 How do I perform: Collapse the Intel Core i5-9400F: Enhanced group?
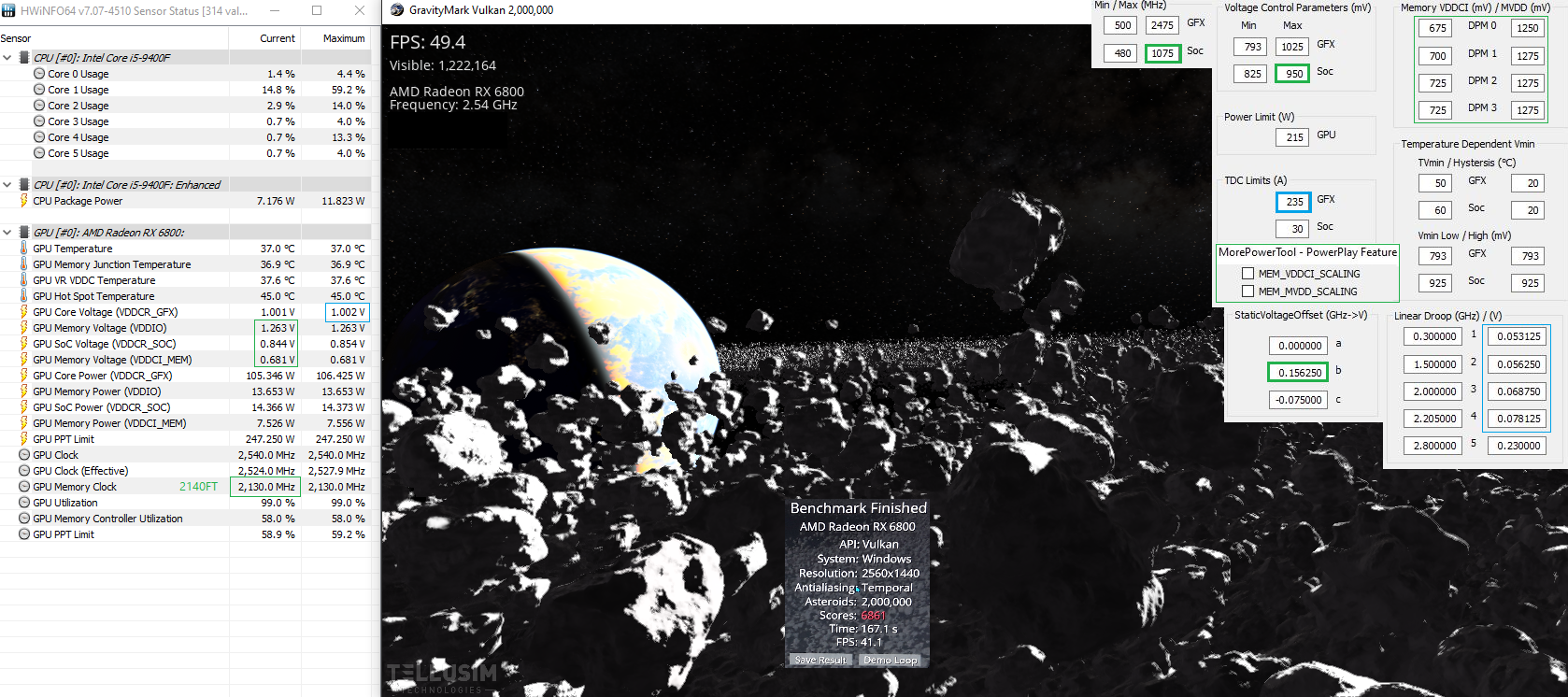pos(7,185)
